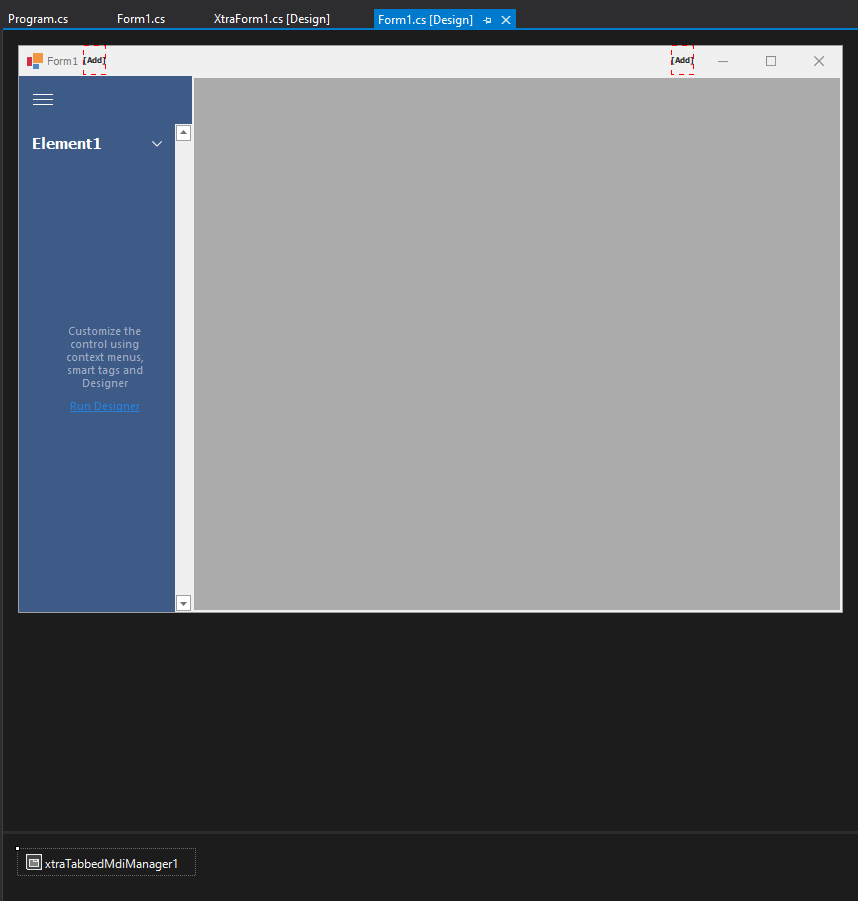
Task: Click the [Add] smart tag near the designed form's window controls
Action: coord(682,60)
